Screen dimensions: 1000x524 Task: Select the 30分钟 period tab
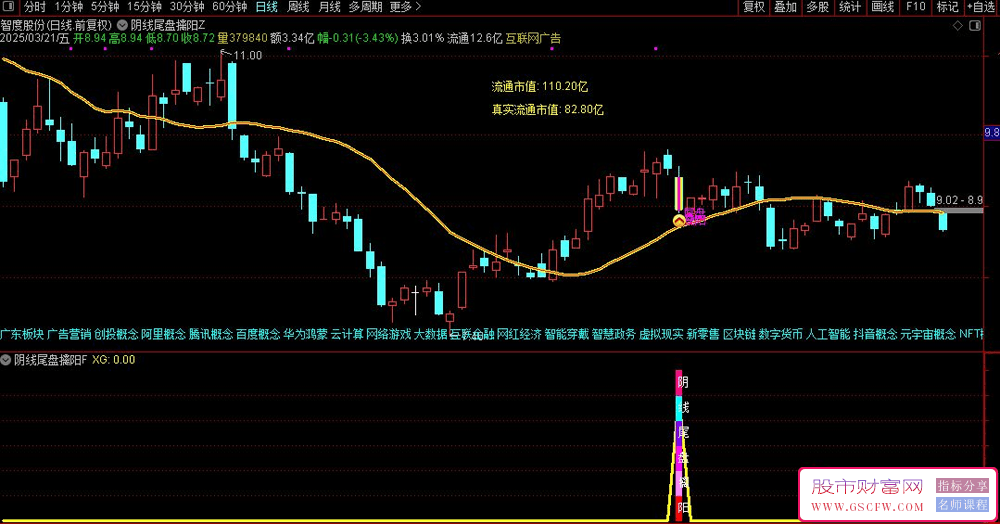187,7
